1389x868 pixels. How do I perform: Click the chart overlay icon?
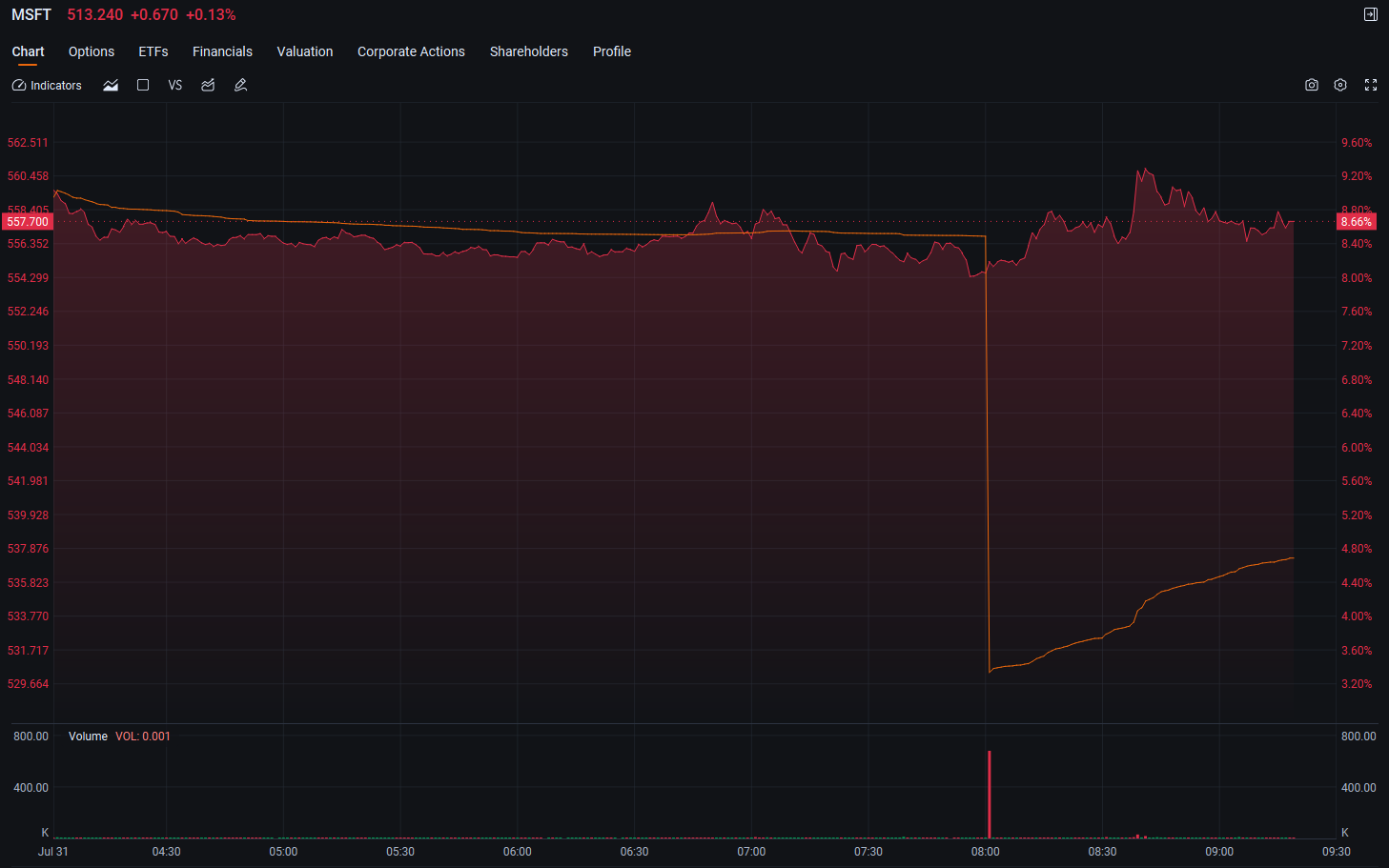point(208,86)
